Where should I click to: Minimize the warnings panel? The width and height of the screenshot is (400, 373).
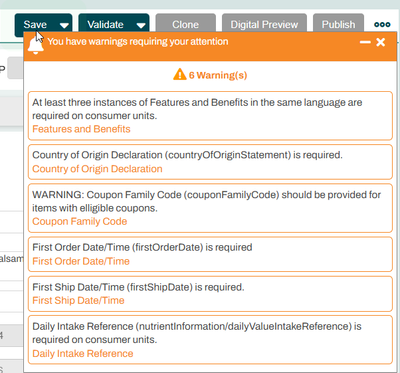coord(365,42)
